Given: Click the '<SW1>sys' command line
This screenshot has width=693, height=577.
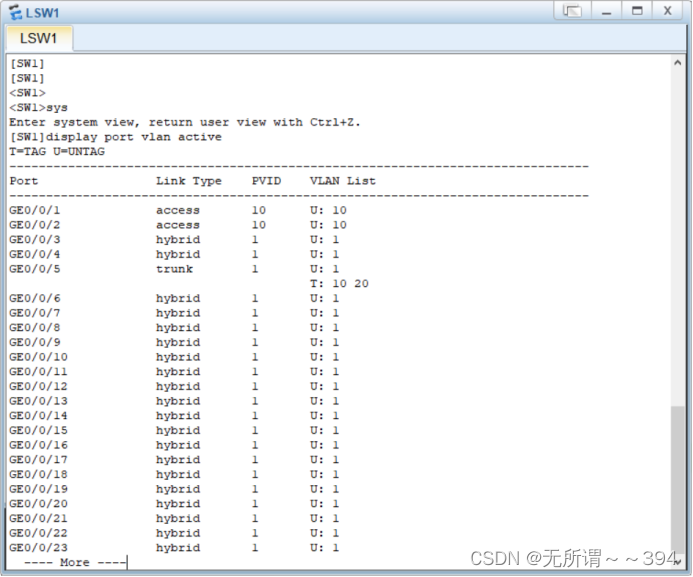Looking at the screenshot, I should [x=38, y=108].
